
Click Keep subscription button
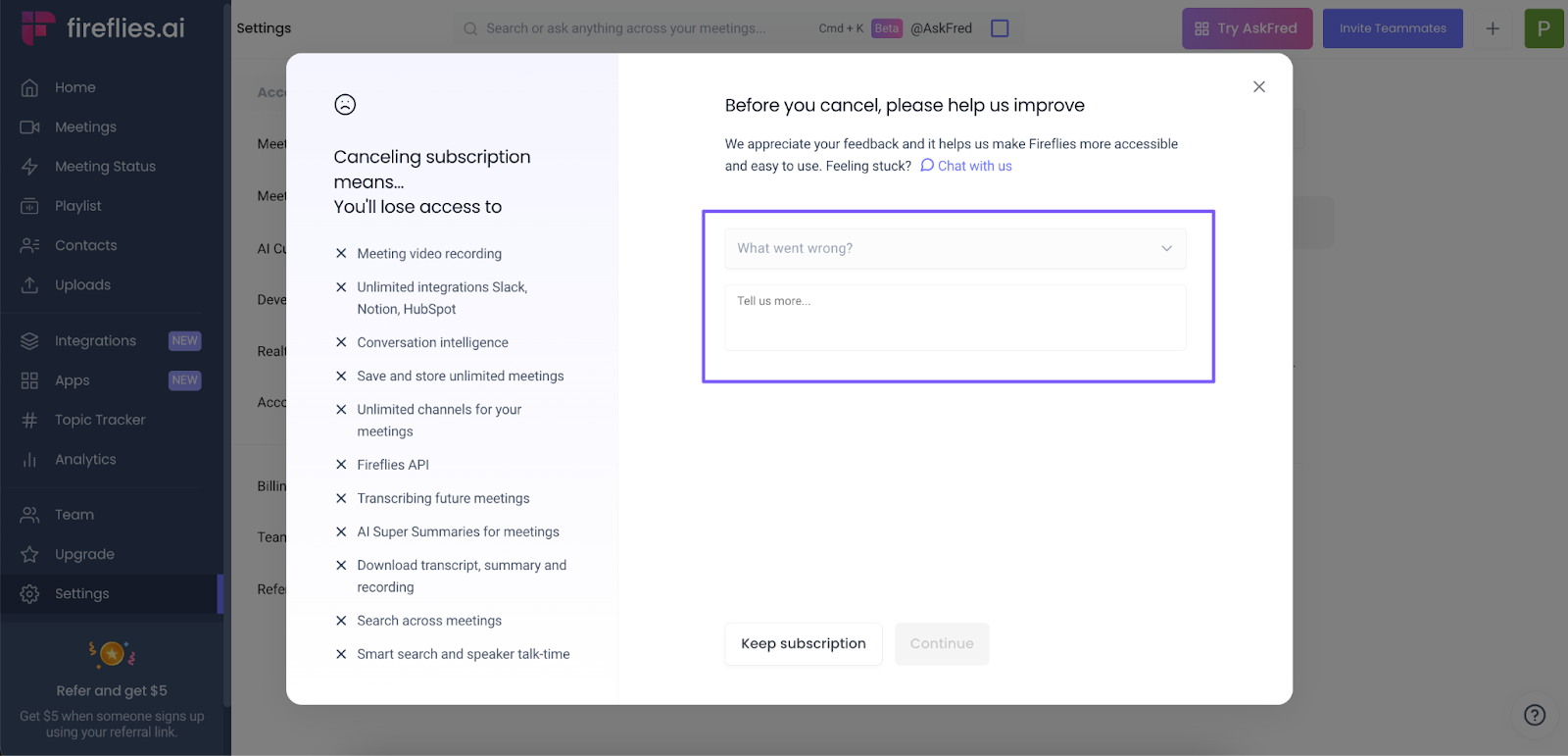click(804, 644)
